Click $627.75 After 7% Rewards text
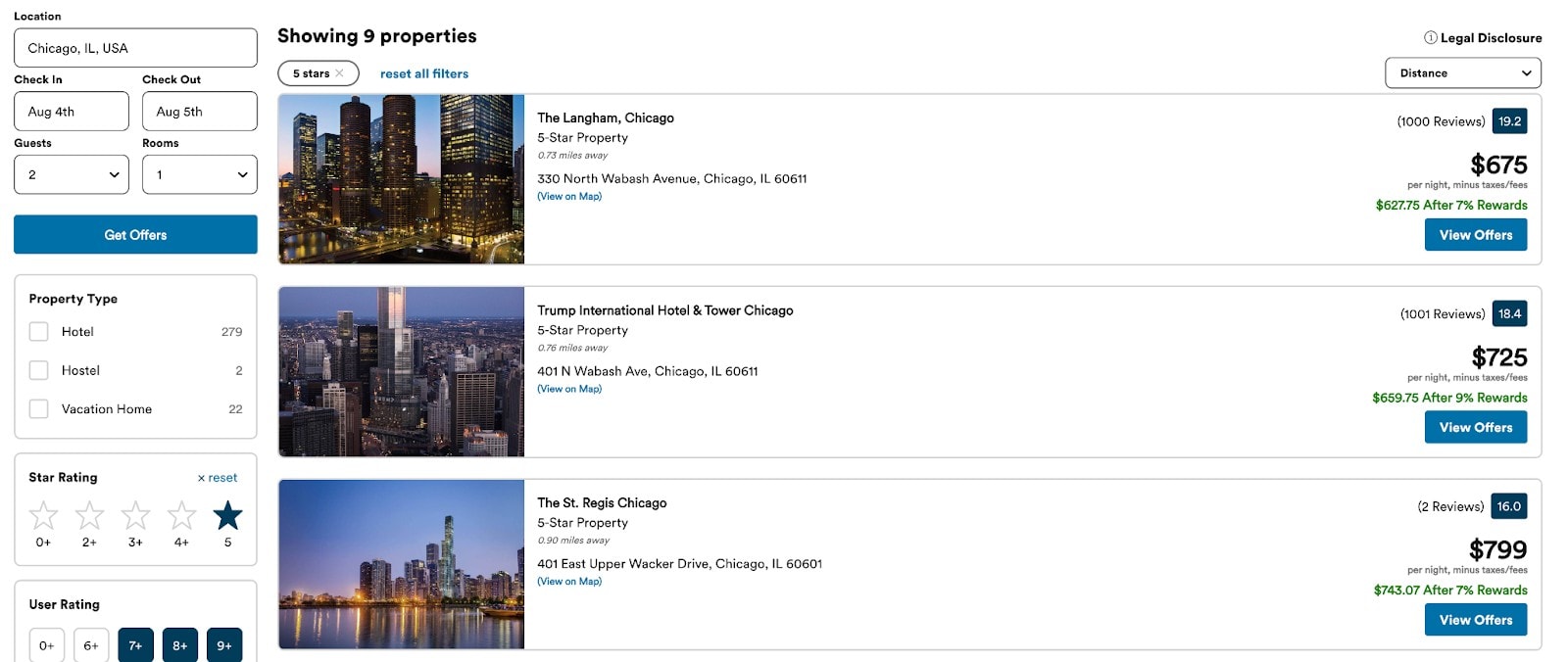 click(x=1451, y=205)
